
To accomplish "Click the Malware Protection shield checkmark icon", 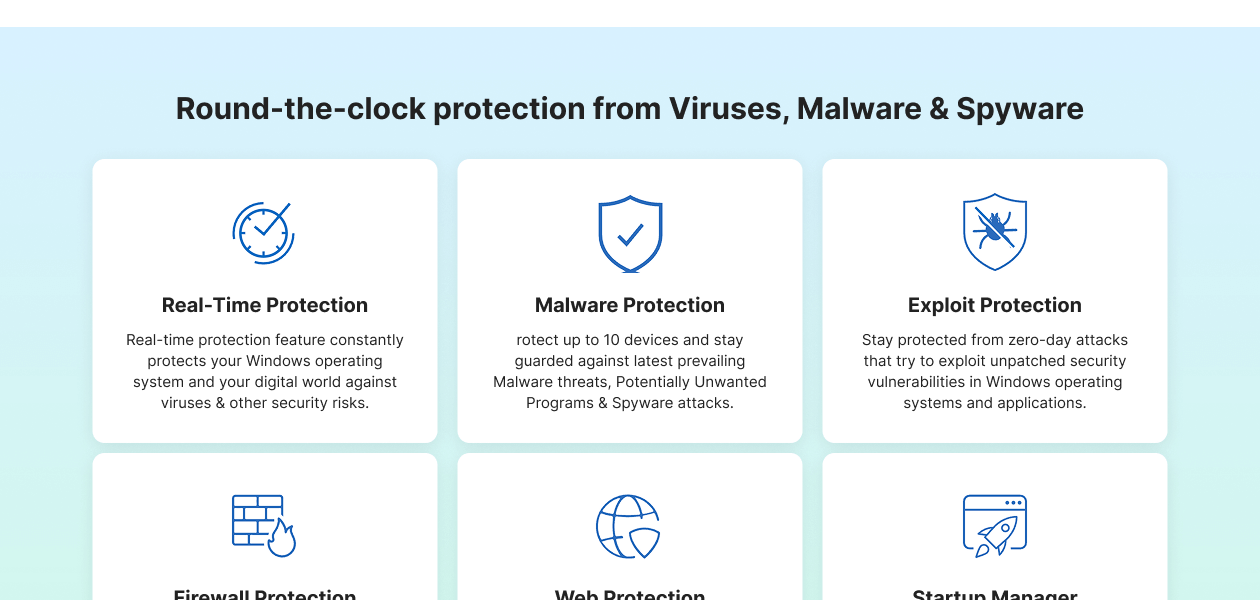I will [x=630, y=234].
